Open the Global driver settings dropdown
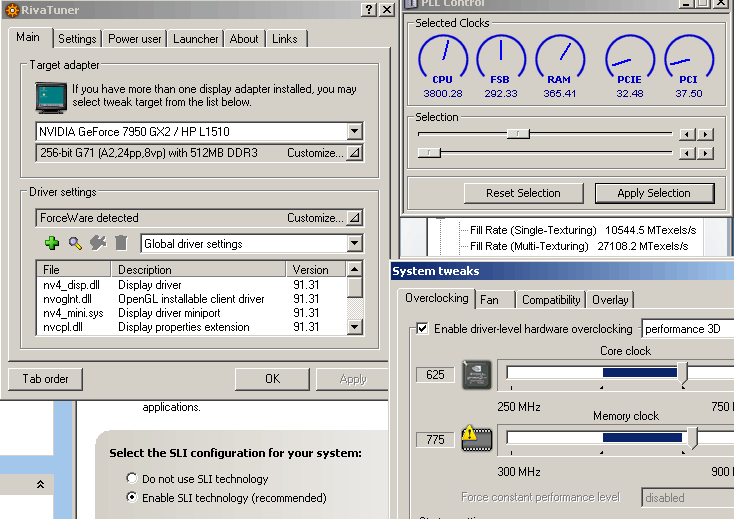734x519 pixels. tap(354, 243)
